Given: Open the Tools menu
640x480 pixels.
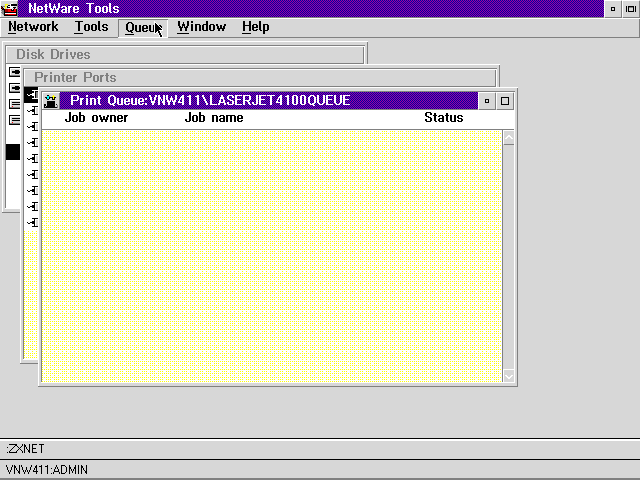Looking at the screenshot, I should click(x=91, y=27).
